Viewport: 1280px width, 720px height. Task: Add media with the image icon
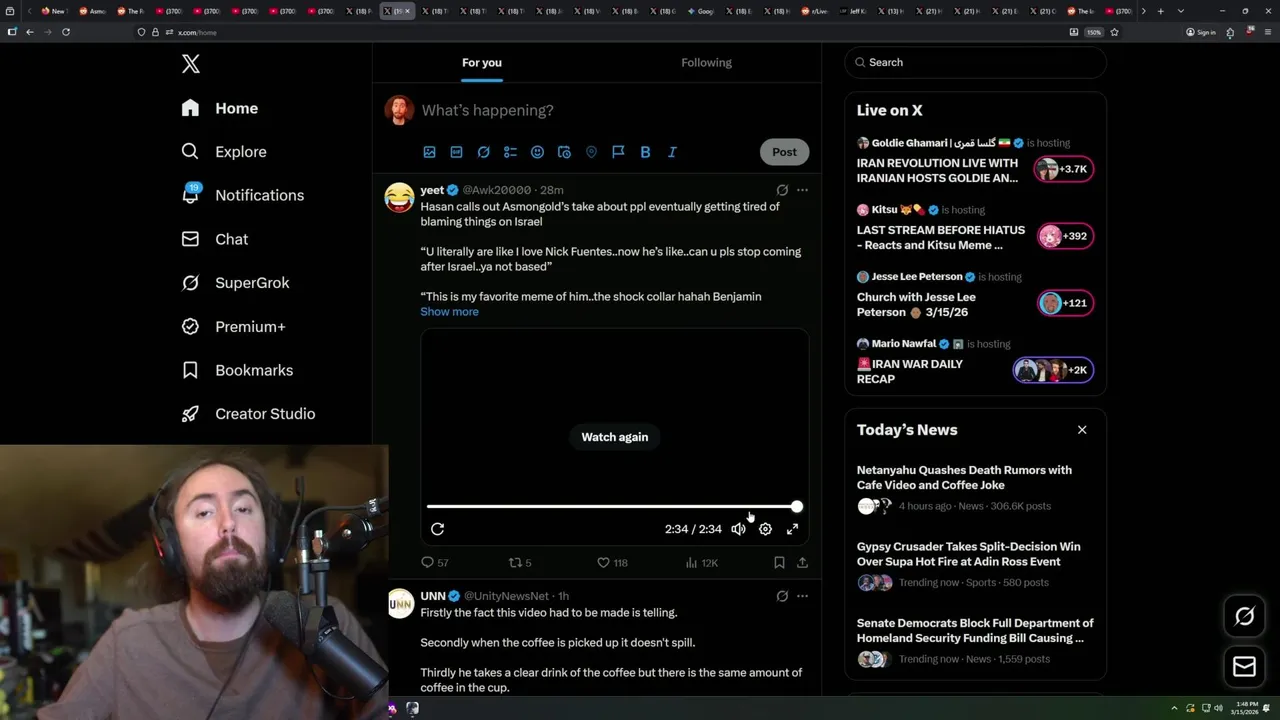click(429, 152)
